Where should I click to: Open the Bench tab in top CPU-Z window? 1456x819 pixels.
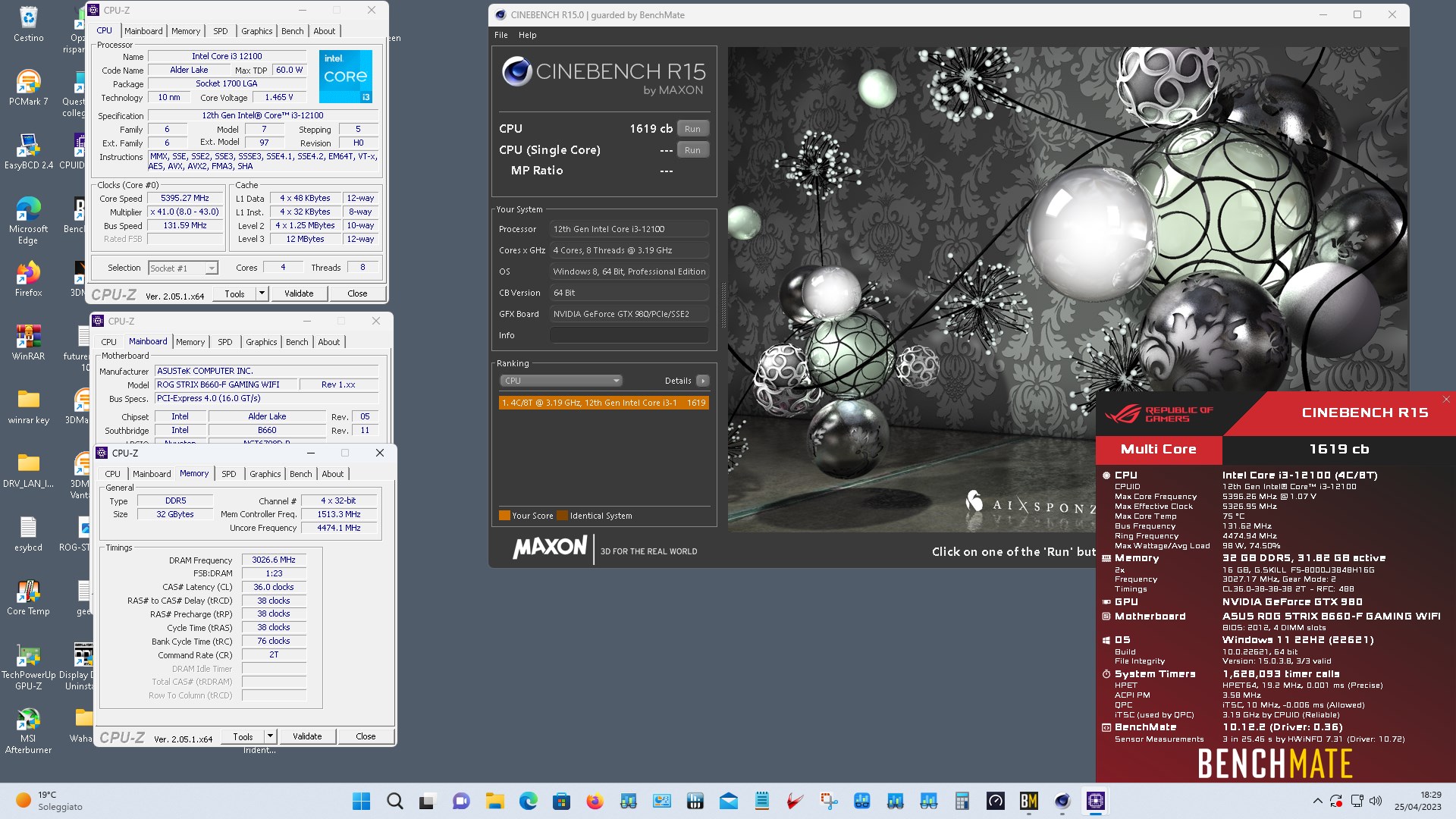(292, 31)
